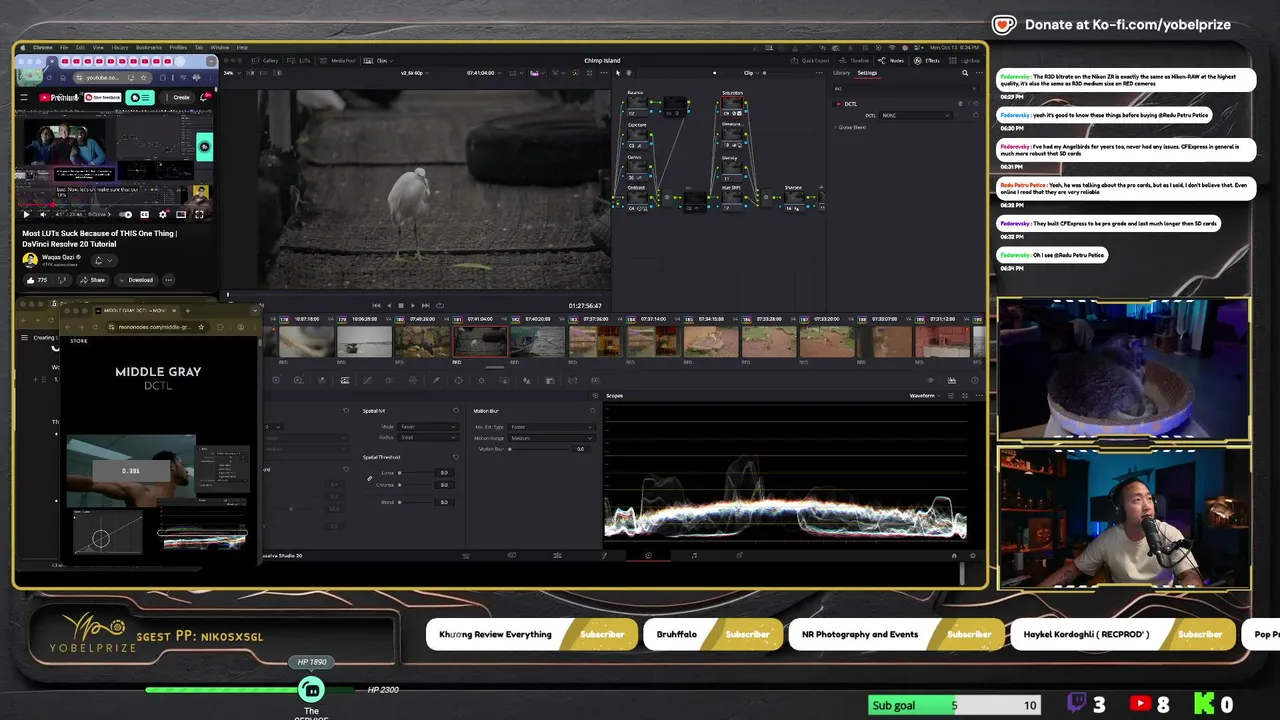
Task: Show the Scopes panel icon
Action: coord(952,380)
